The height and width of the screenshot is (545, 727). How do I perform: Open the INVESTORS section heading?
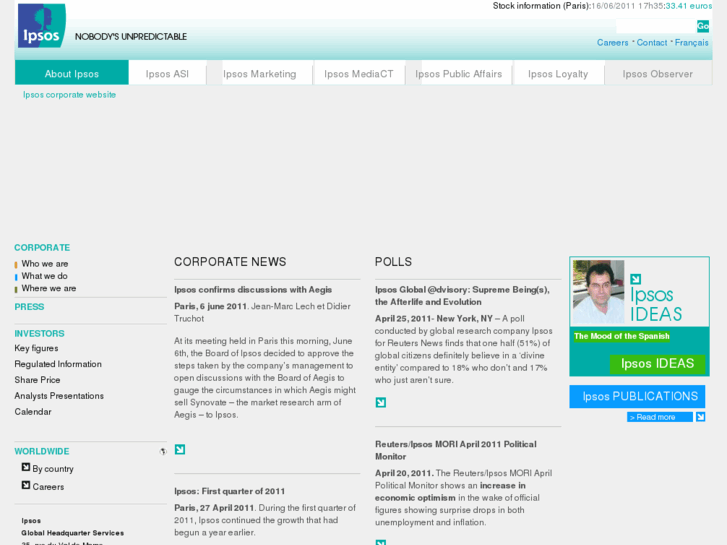[x=39, y=333]
